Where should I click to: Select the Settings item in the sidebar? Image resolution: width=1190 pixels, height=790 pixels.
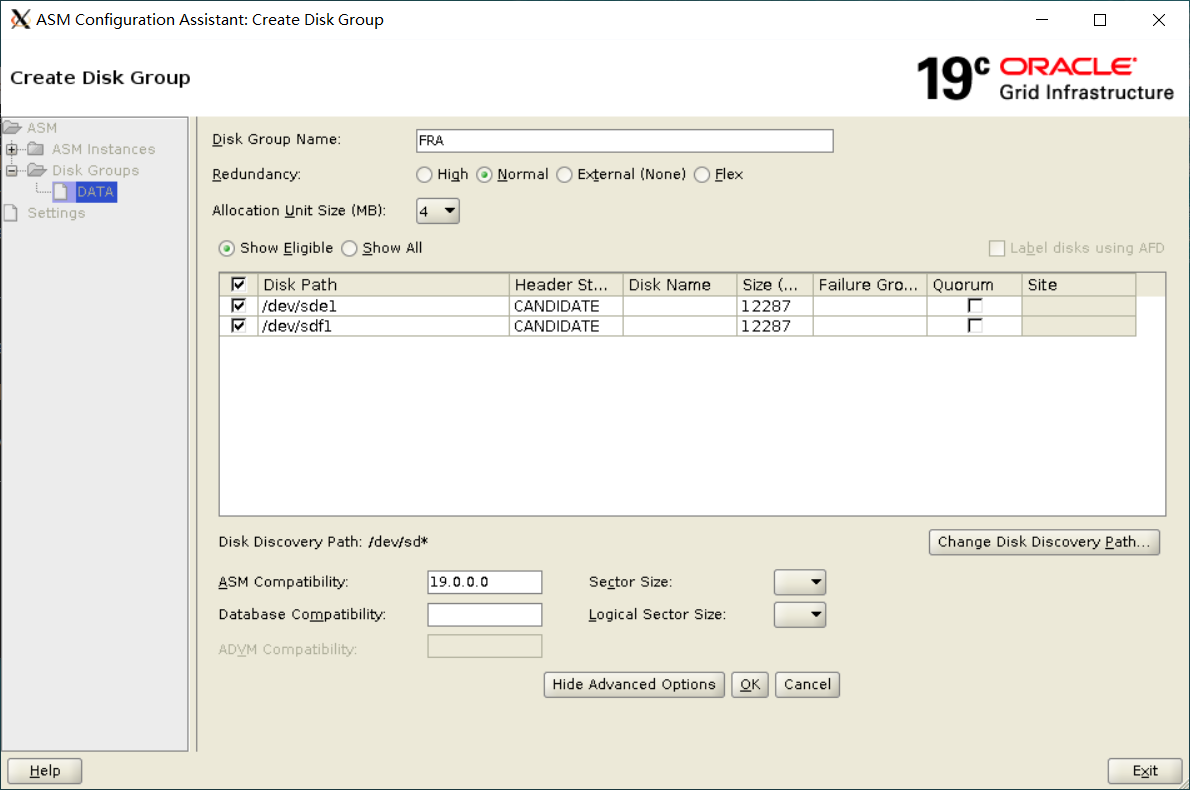[x=56, y=212]
